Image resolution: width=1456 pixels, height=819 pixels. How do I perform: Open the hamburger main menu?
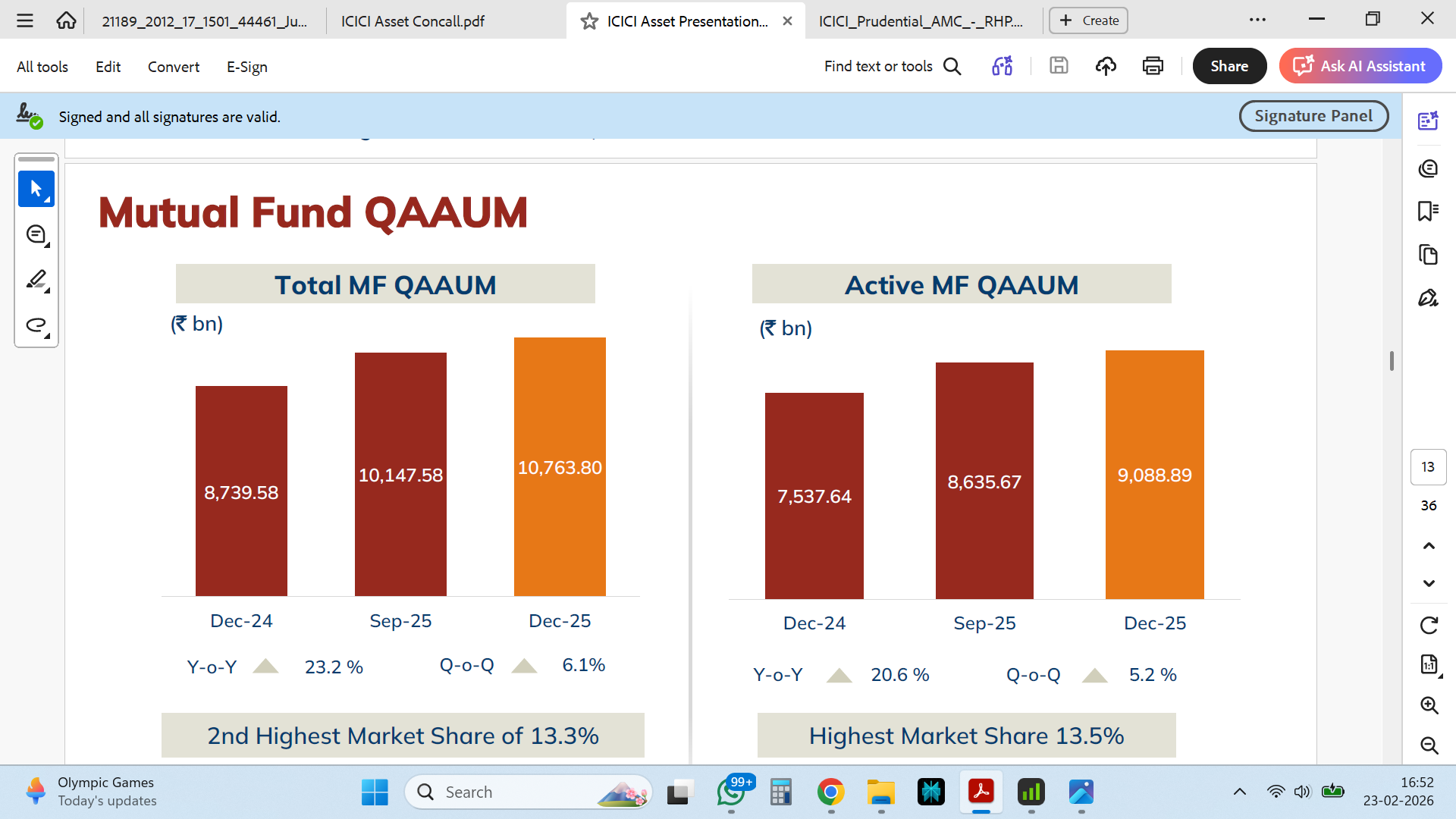pos(25,20)
